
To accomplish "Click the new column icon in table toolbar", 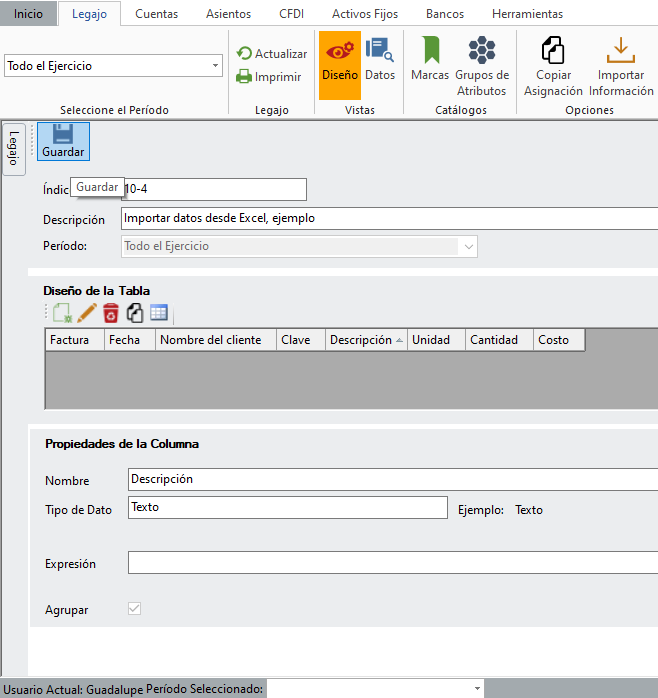I will (x=62, y=314).
